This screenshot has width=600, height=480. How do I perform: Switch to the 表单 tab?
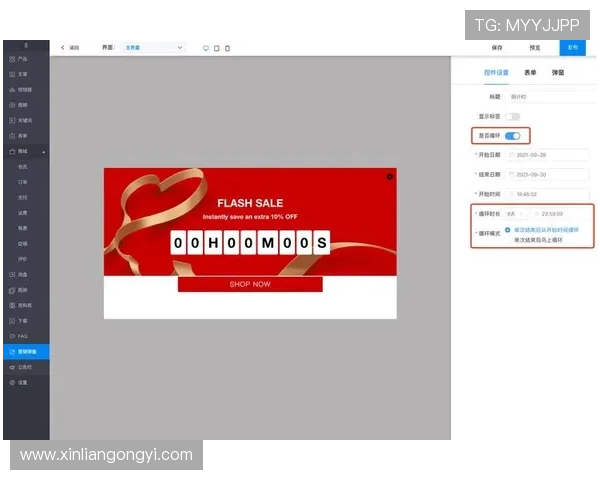[530, 73]
